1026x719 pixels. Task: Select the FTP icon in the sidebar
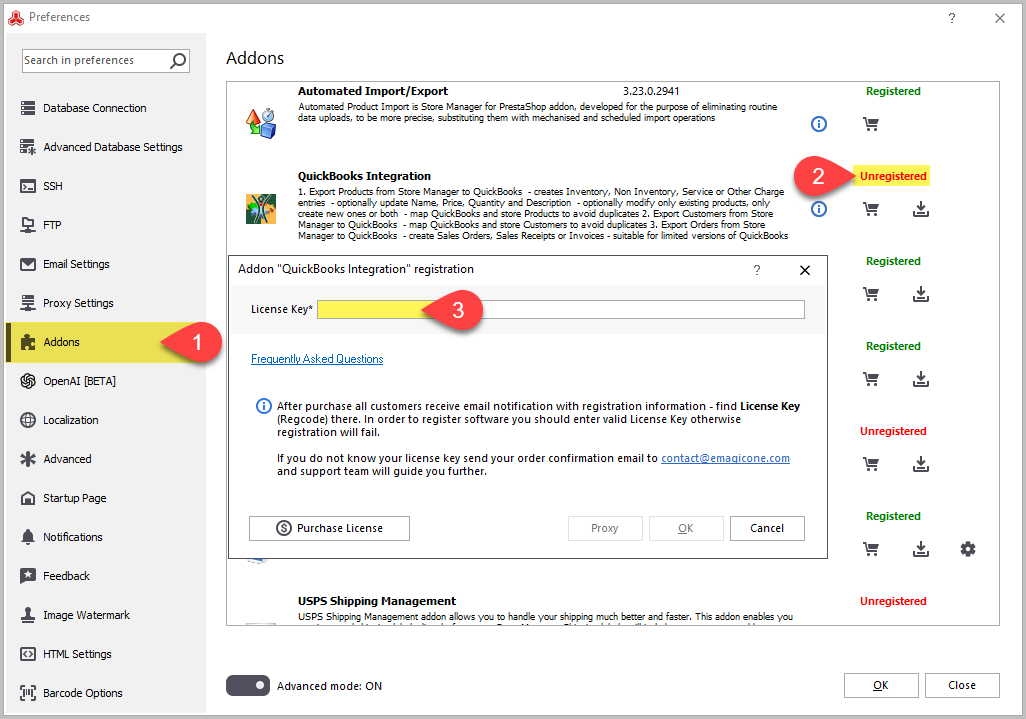pos(27,225)
